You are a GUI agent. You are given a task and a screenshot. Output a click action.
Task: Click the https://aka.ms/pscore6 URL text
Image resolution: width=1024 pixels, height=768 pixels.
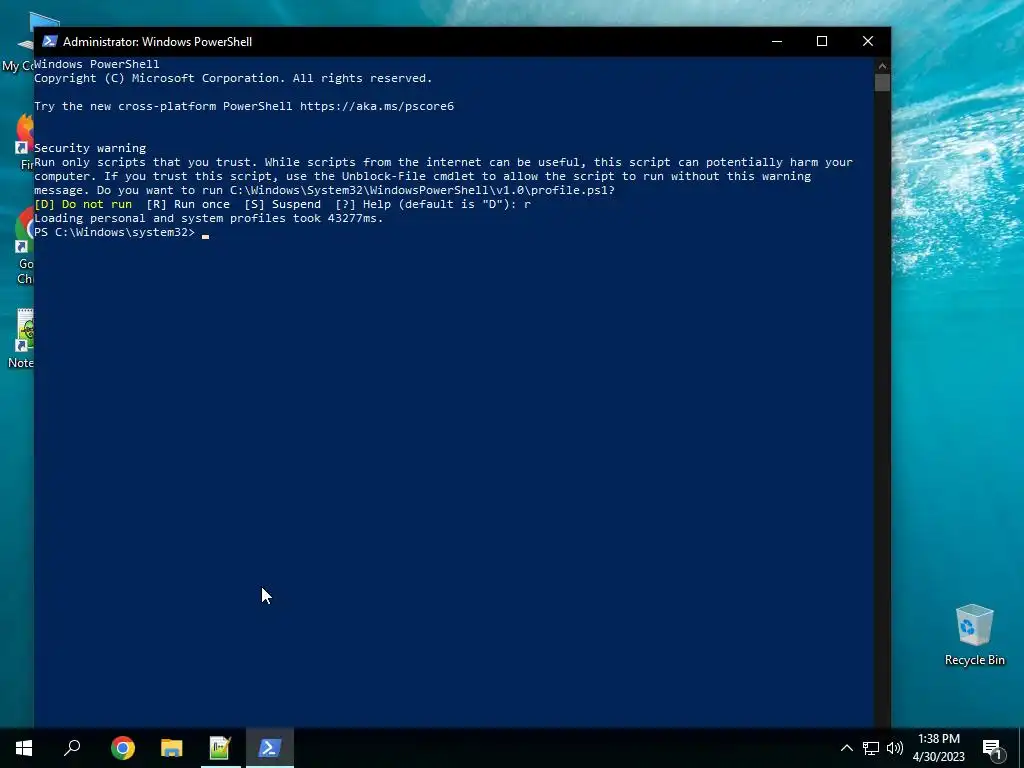[x=377, y=106]
